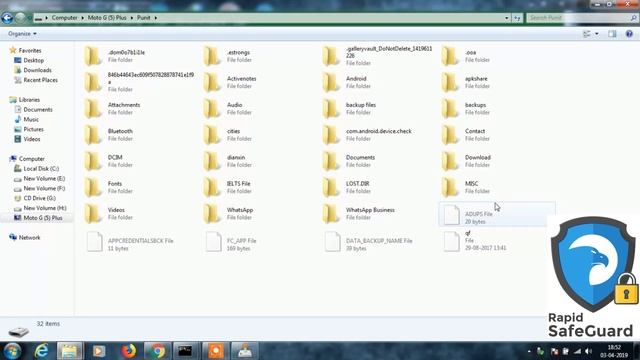Image resolution: width=640 pixels, height=360 pixels.
Task: Select the Documents folder name in file list
Action: [x=360, y=158]
